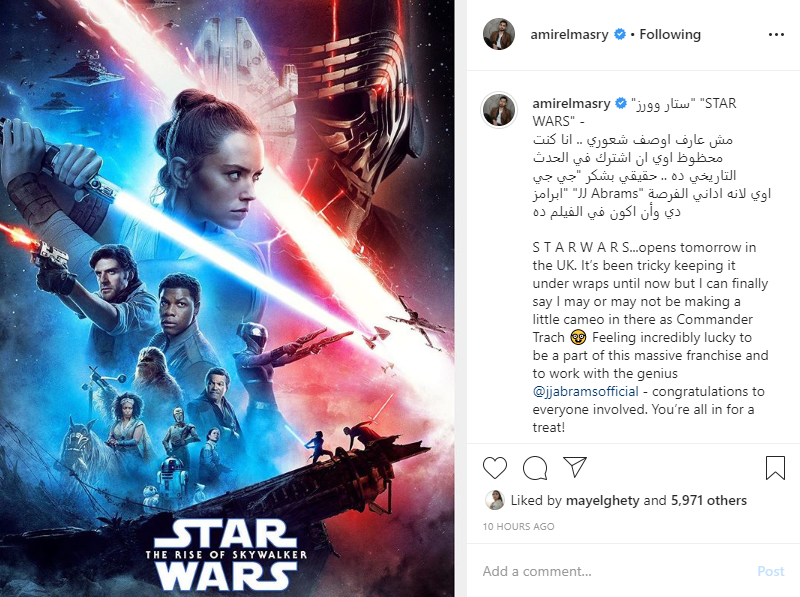800x597 pixels.
Task: View mayelghety's profile from likes
Action: (602, 501)
